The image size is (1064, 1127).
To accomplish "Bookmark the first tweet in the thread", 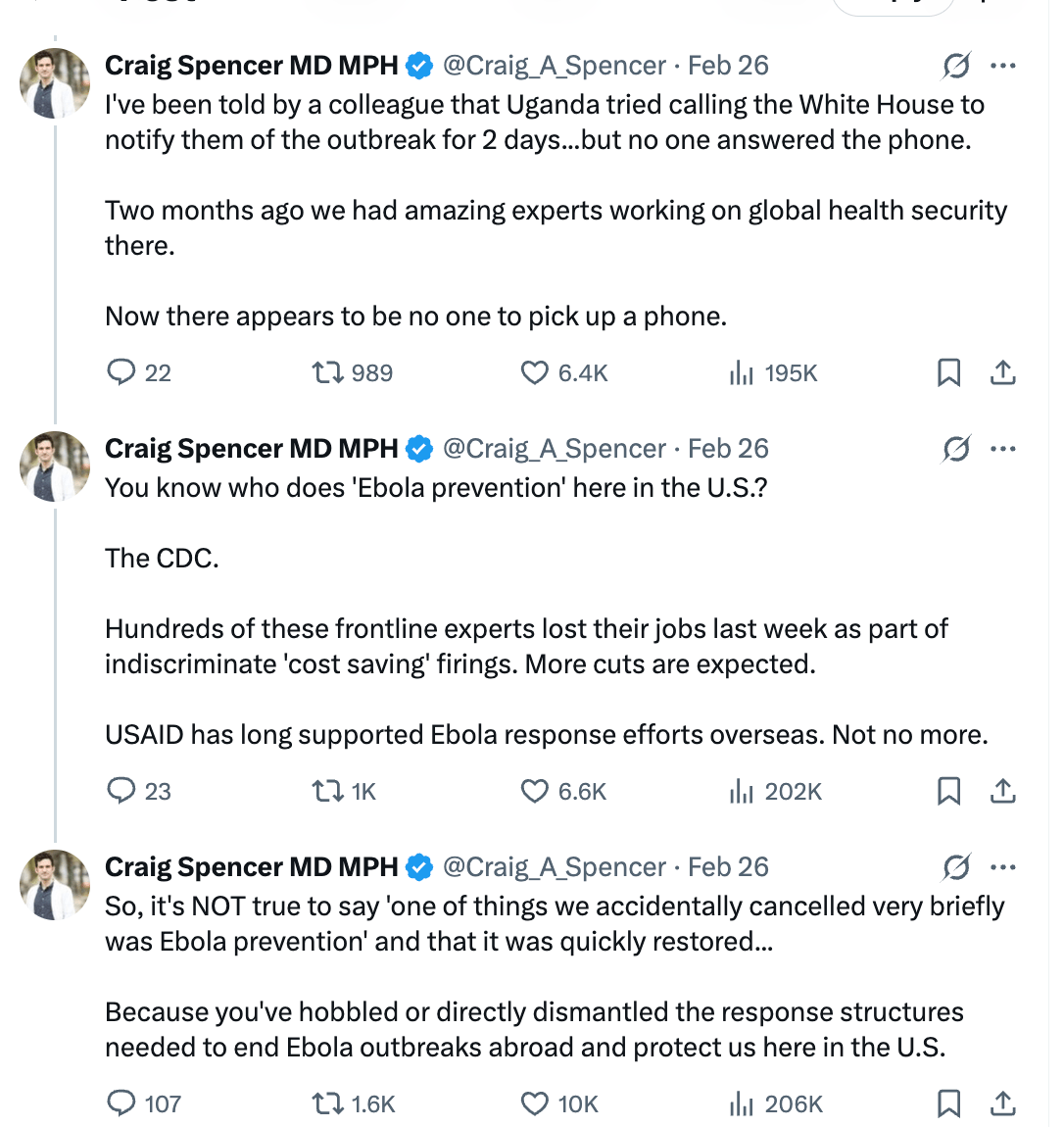I will (947, 372).
